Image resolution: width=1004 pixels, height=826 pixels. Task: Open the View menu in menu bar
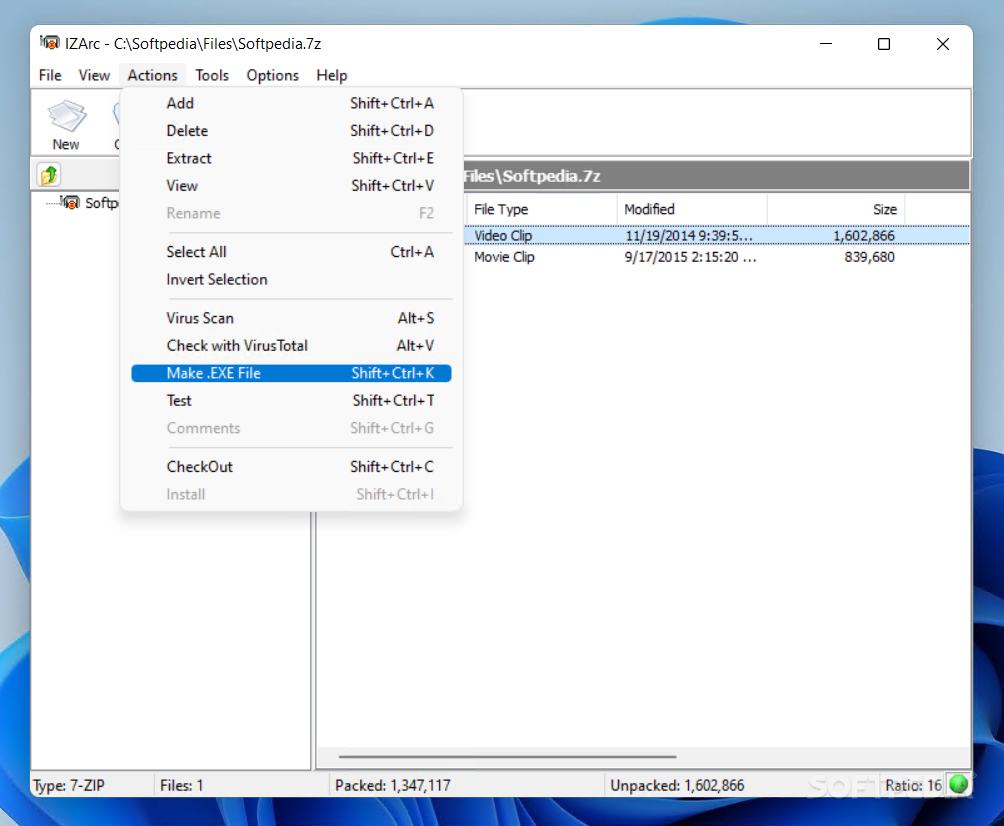click(x=94, y=75)
